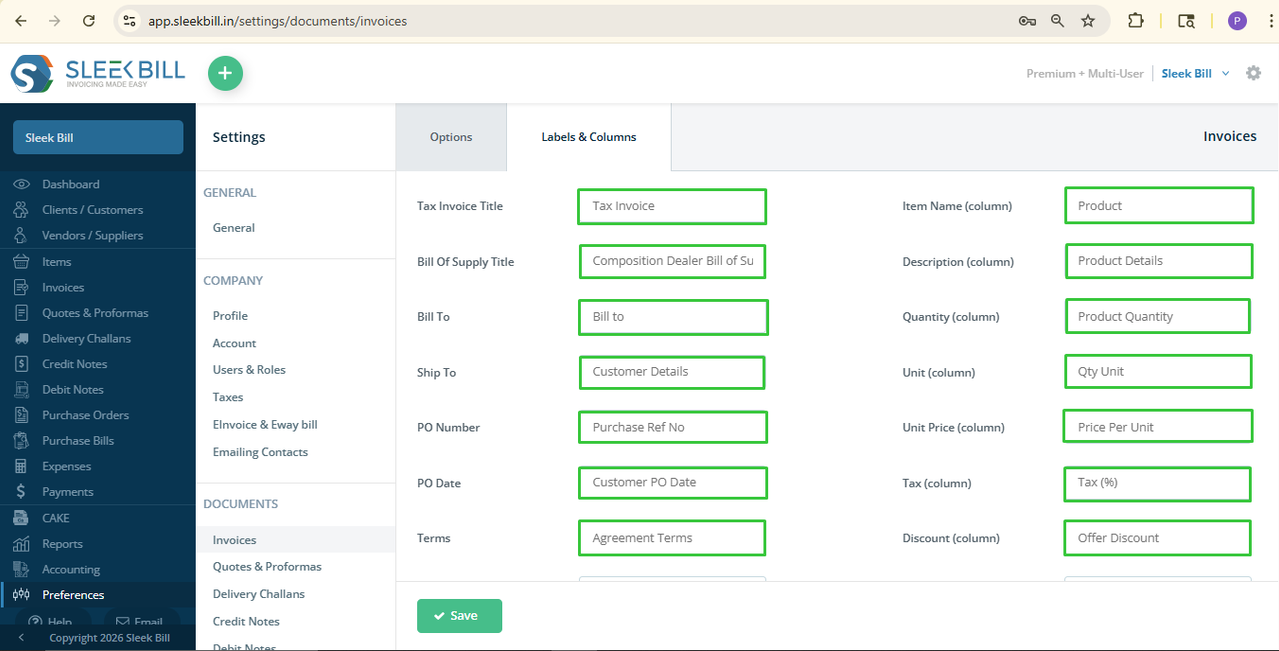Viewport: 1279px width, 651px height.
Task: Edit the Unit Price column field
Action: click(x=1158, y=427)
